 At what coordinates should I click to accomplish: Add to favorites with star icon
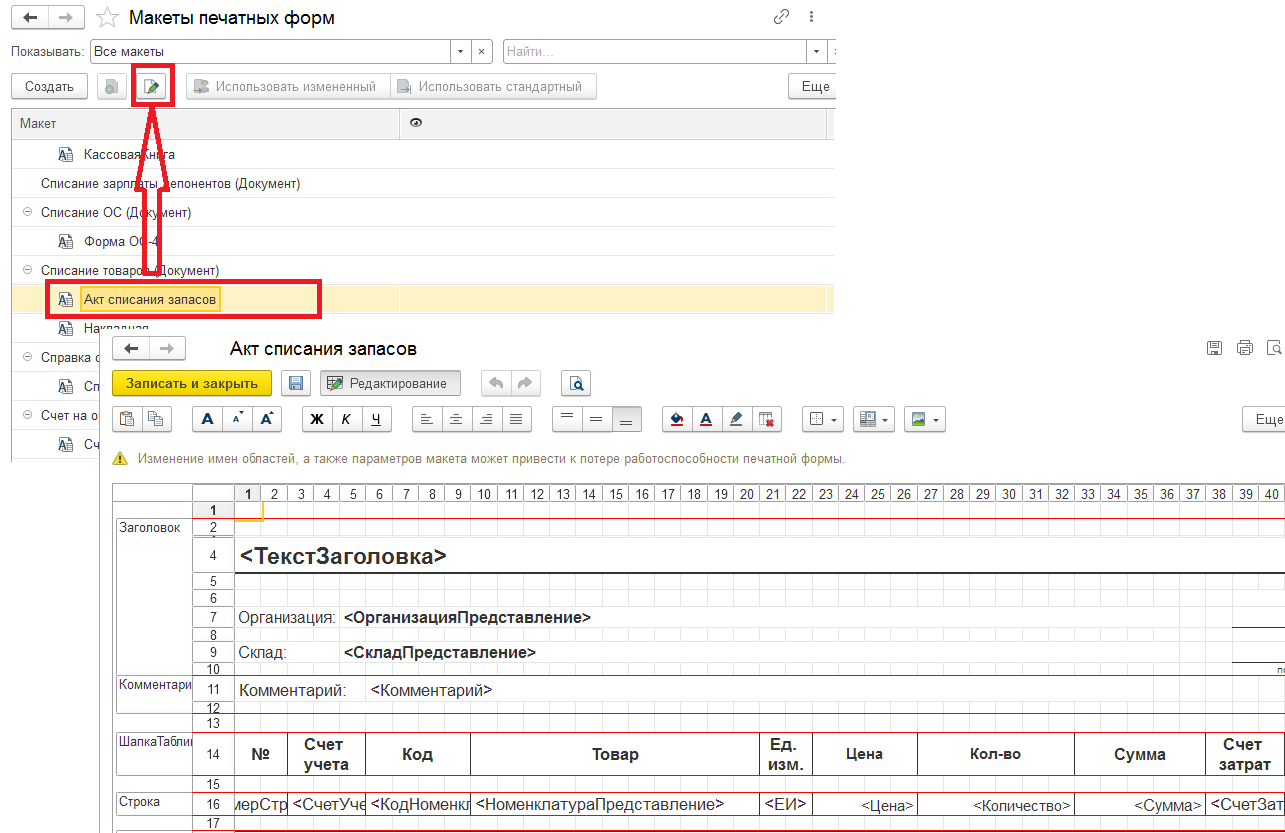point(107,18)
